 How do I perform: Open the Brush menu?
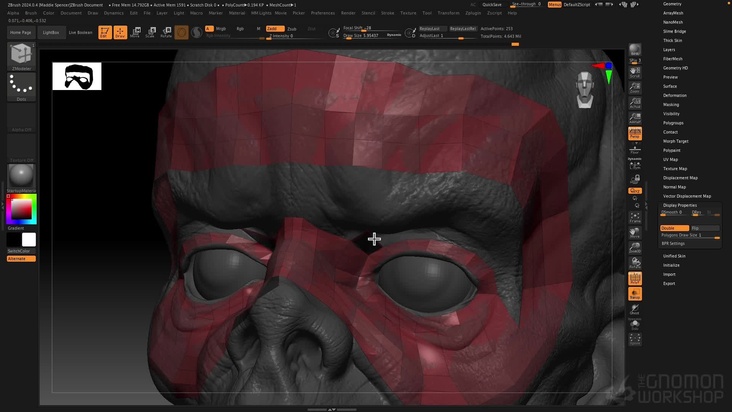point(31,13)
